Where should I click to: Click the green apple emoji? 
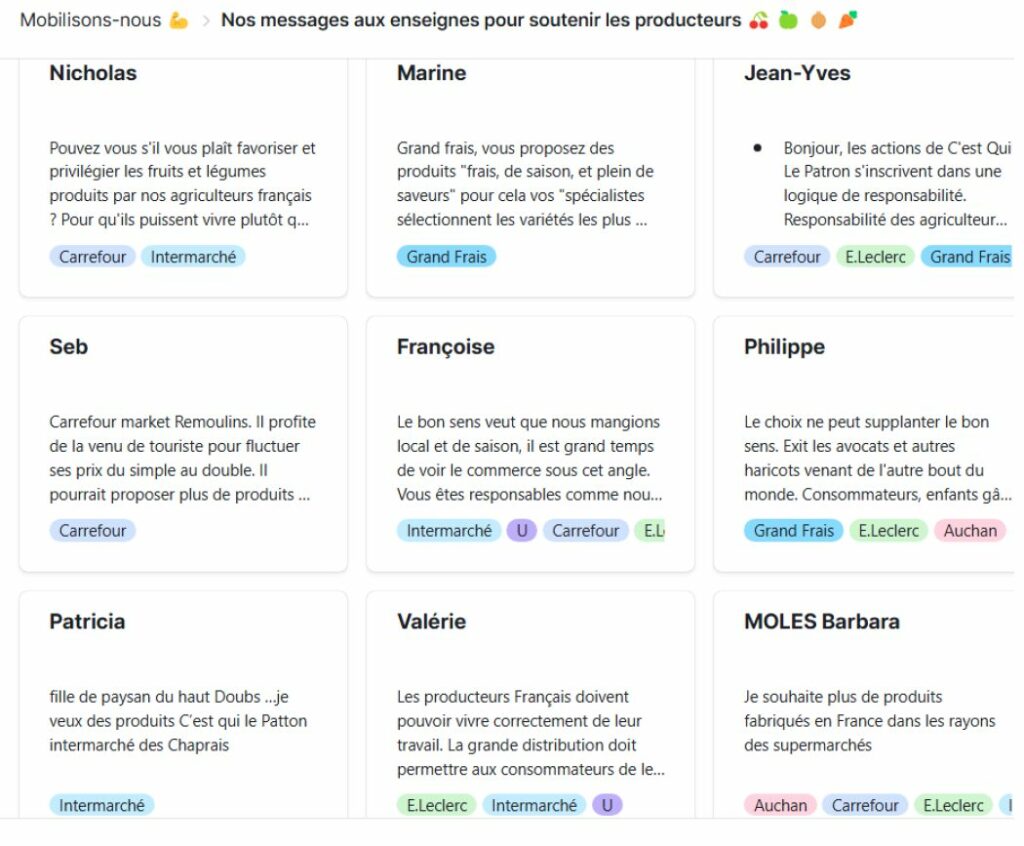[788, 20]
